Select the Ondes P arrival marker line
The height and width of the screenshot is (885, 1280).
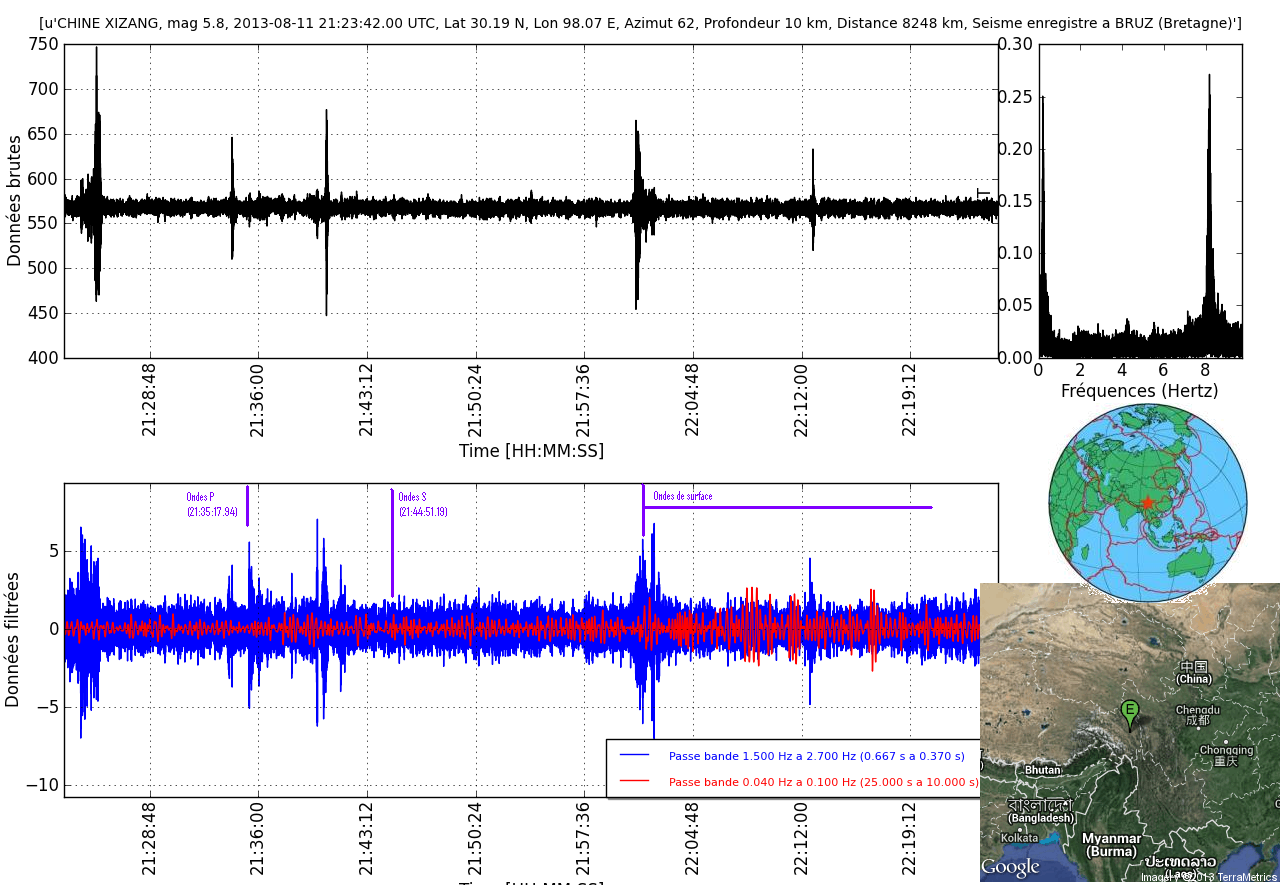[247, 506]
